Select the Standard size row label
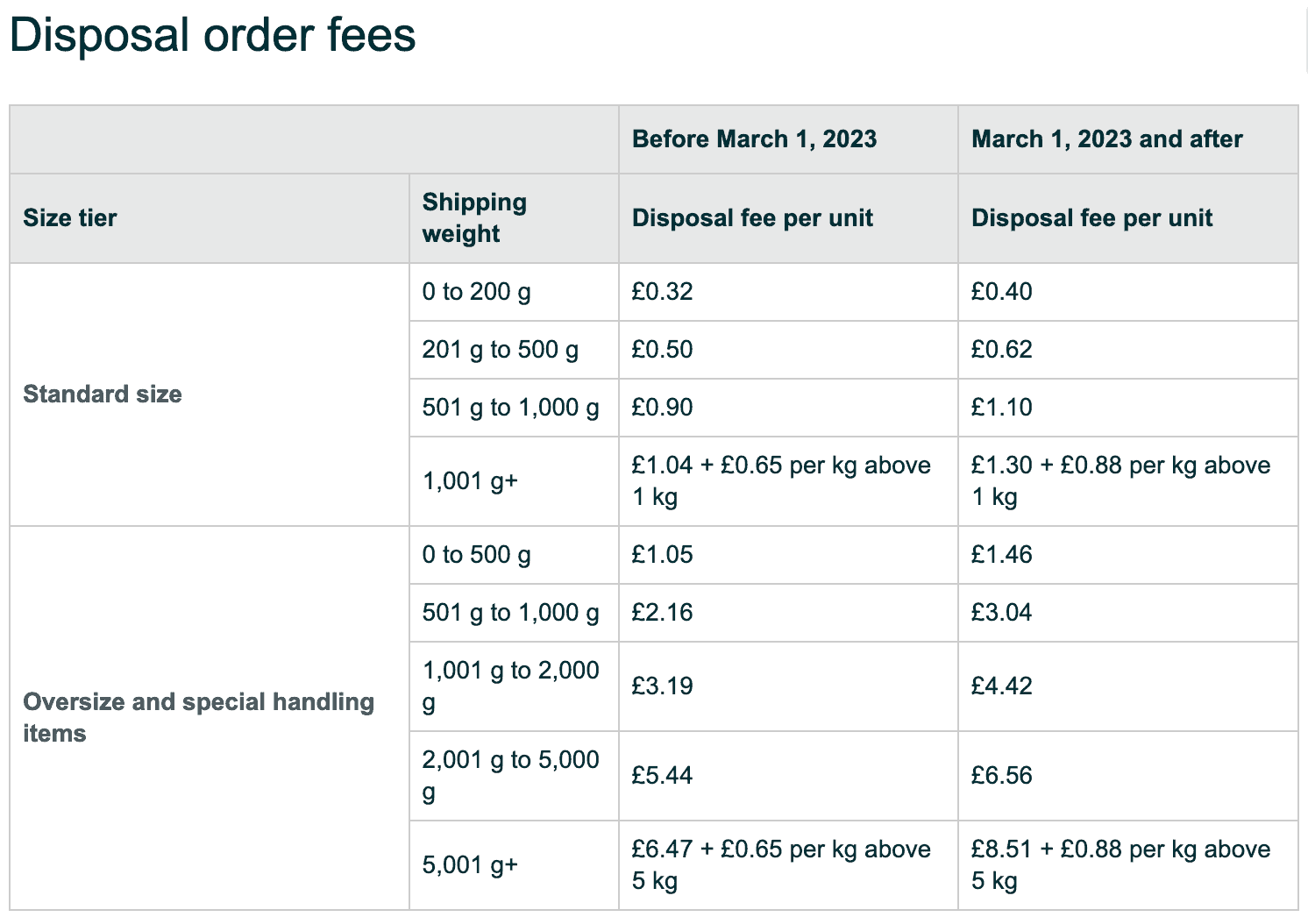 click(103, 394)
